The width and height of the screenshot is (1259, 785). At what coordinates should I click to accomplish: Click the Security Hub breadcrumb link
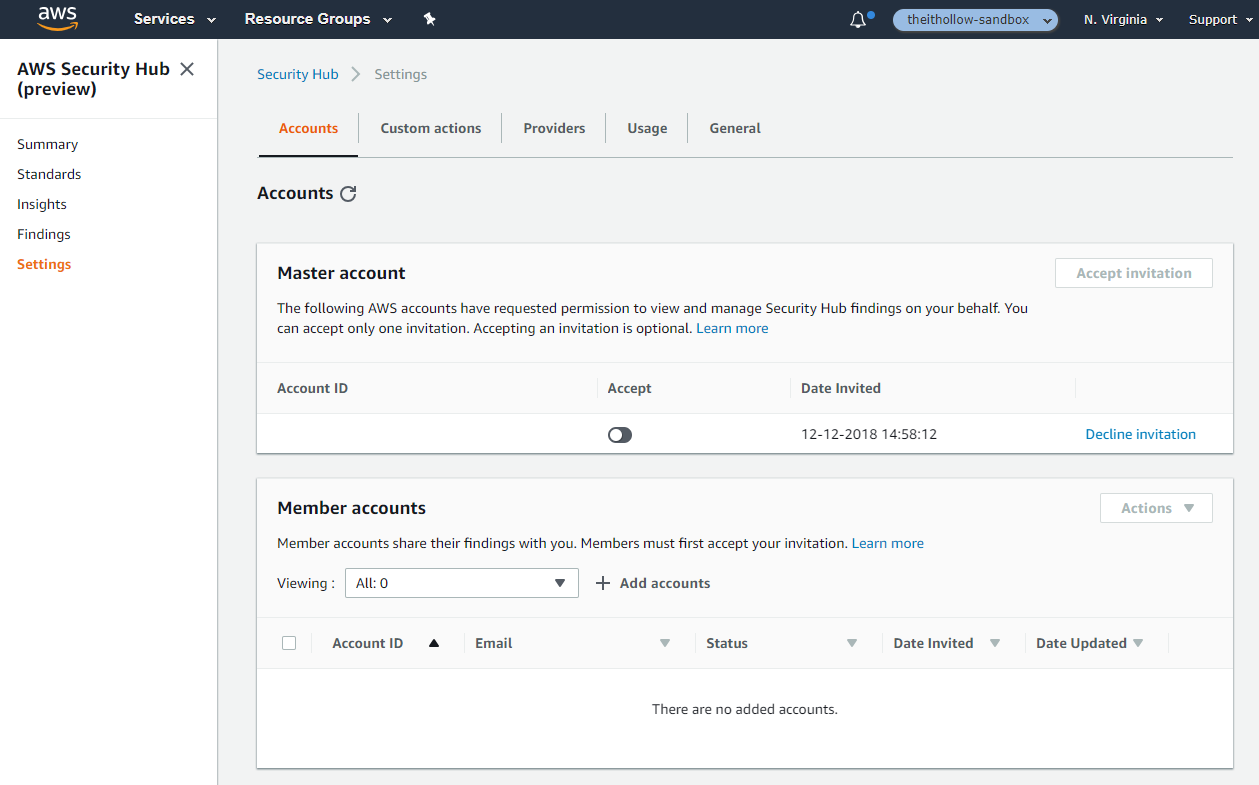pos(297,74)
